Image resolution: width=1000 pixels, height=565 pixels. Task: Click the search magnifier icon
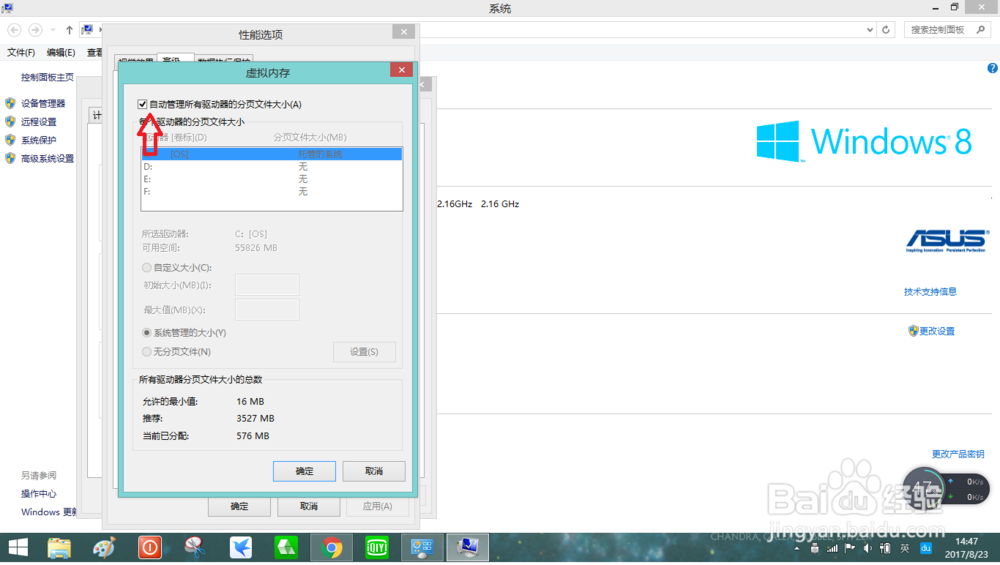pos(981,30)
